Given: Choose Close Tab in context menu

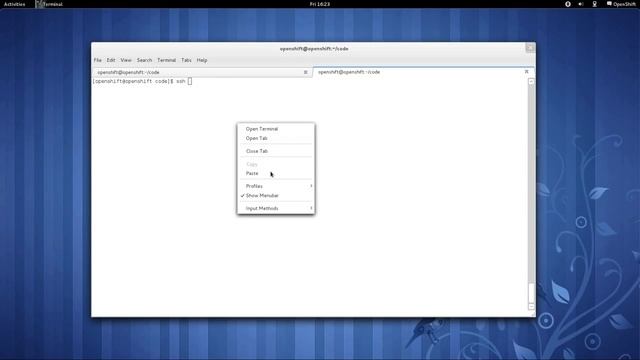Looking at the screenshot, I should pos(276,151).
